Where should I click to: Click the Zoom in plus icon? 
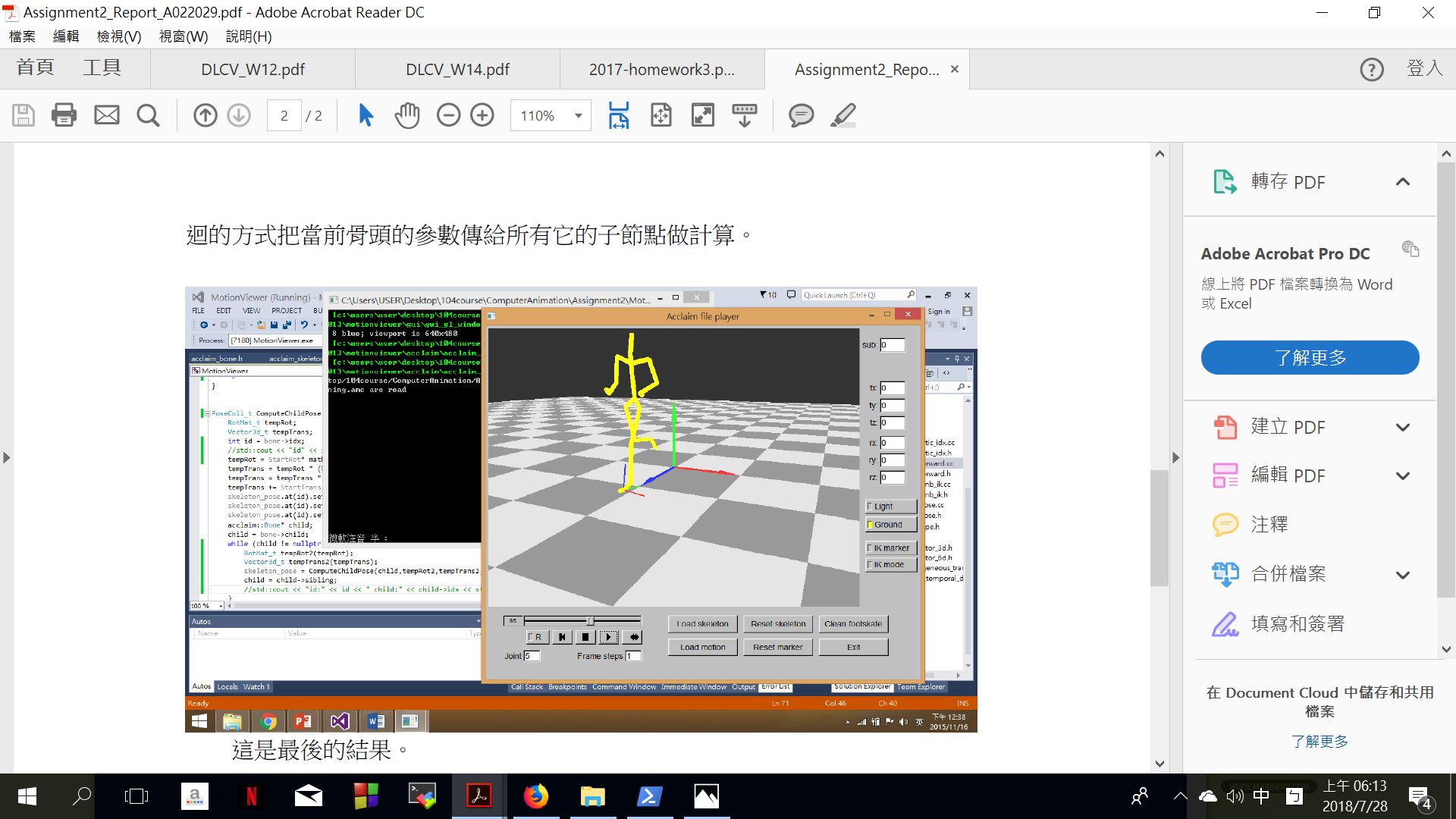482,115
